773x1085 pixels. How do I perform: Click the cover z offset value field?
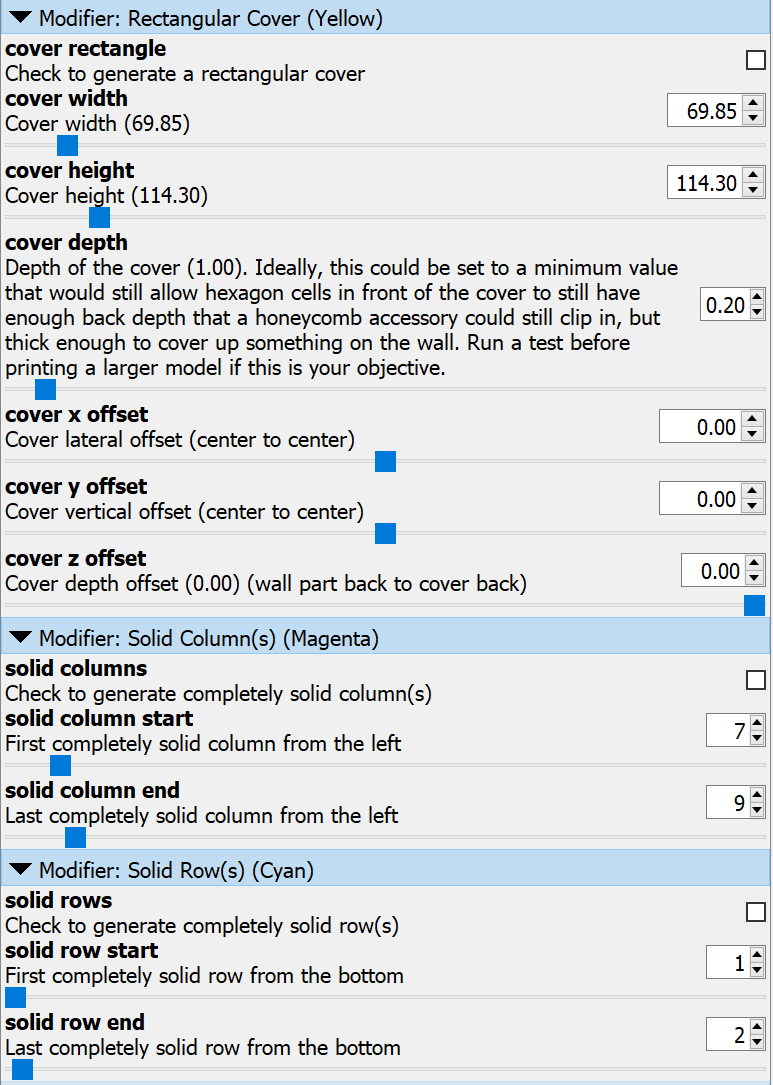tap(711, 571)
